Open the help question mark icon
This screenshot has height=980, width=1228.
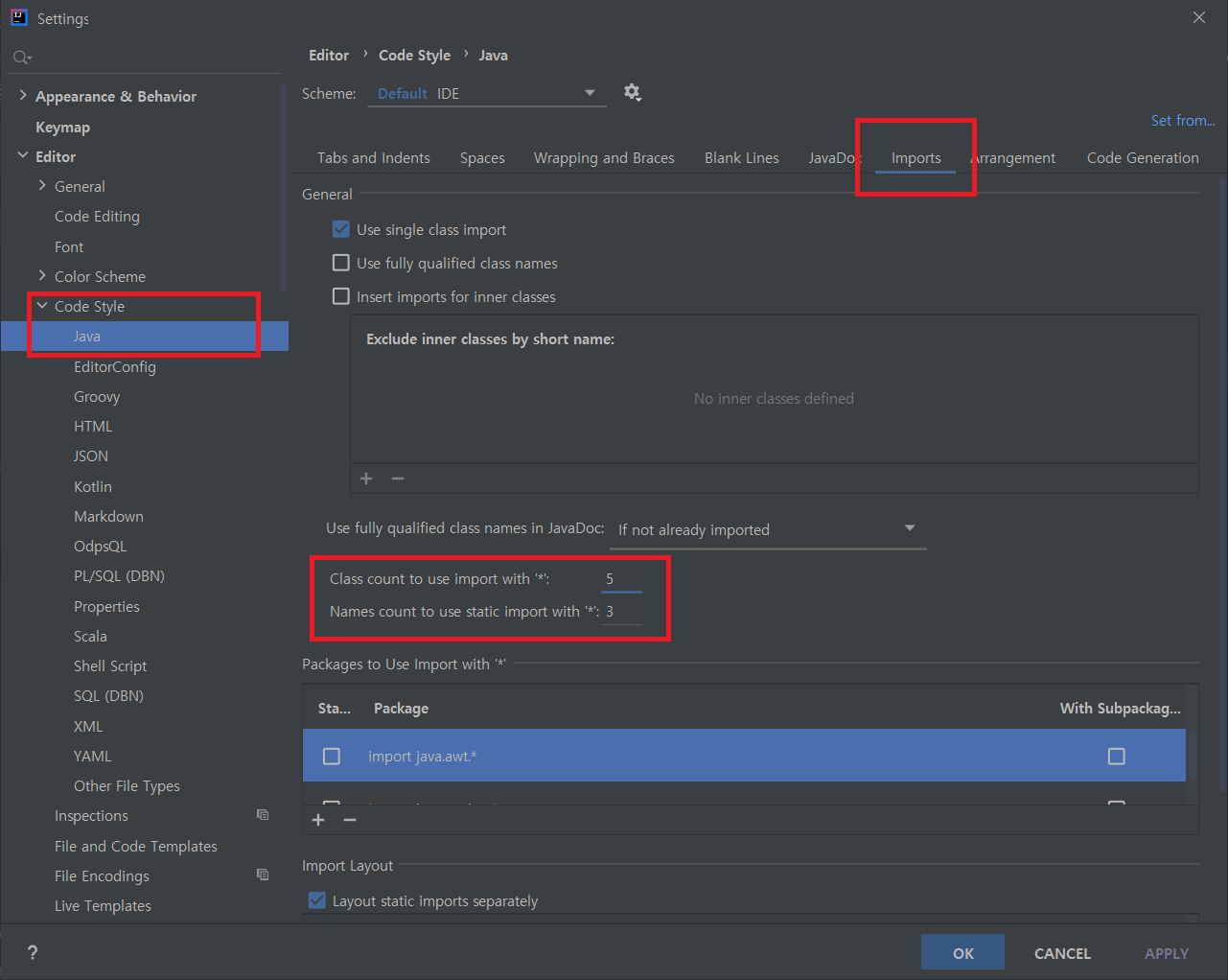pyautogui.click(x=33, y=952)
